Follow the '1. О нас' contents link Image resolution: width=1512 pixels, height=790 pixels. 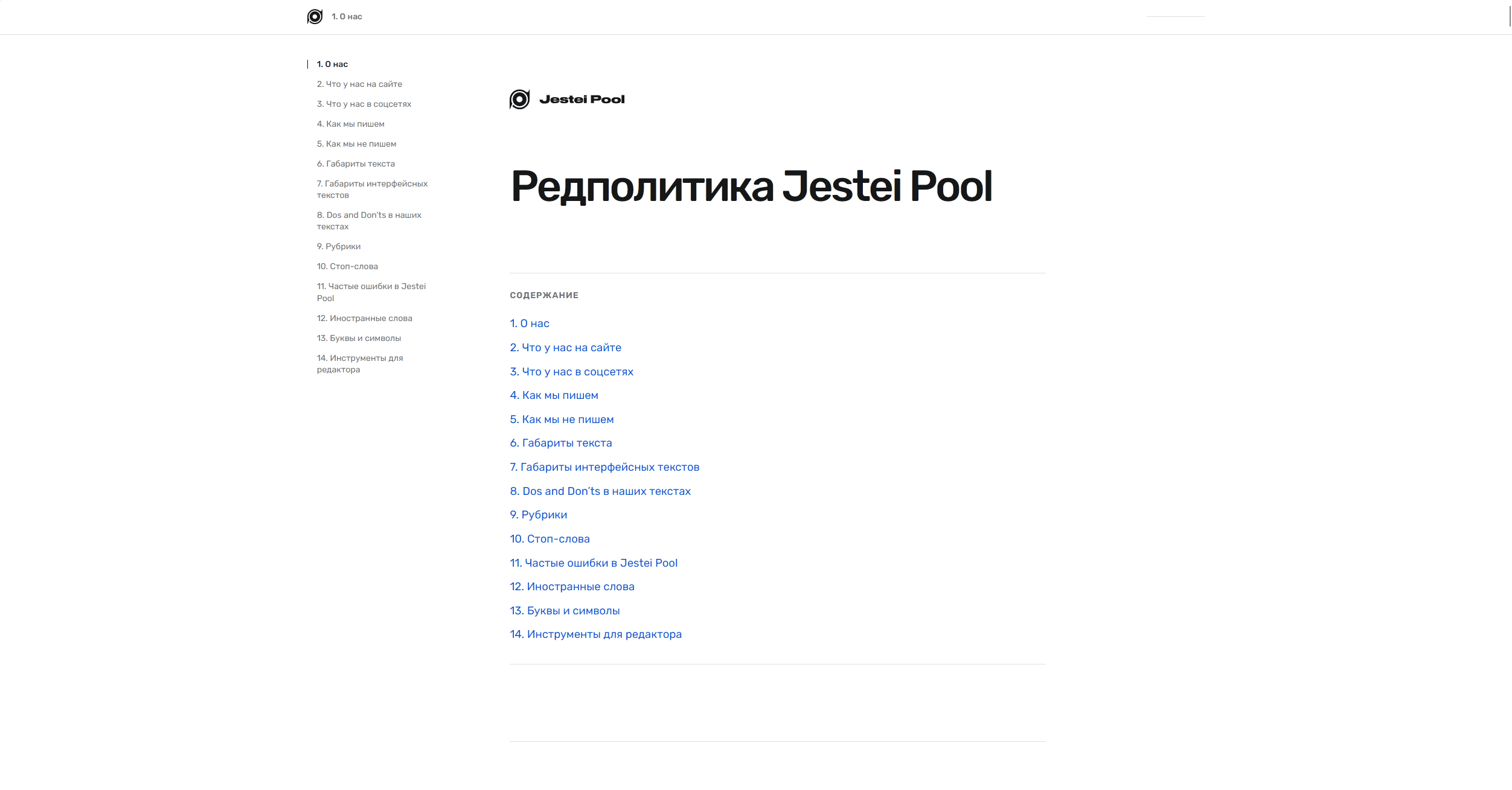pos(530,323)
